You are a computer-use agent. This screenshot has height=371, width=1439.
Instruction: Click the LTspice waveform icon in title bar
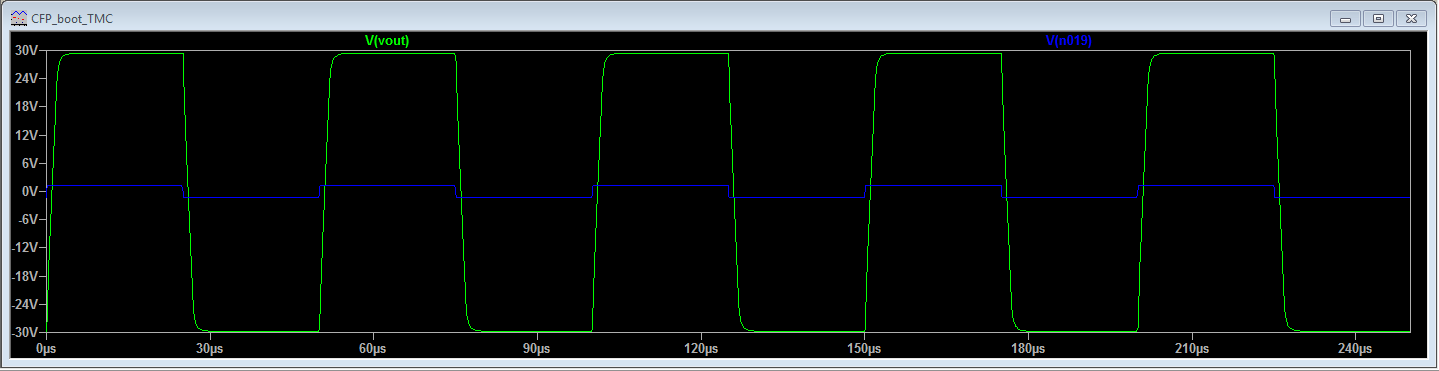18,18
